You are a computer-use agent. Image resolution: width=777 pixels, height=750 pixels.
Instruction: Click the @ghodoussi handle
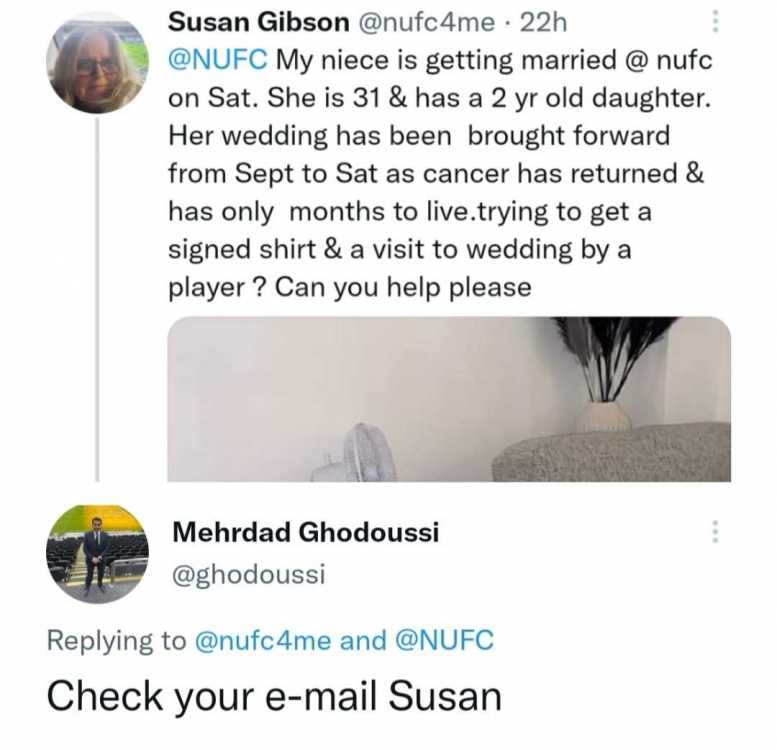click(x=249, y=574)
